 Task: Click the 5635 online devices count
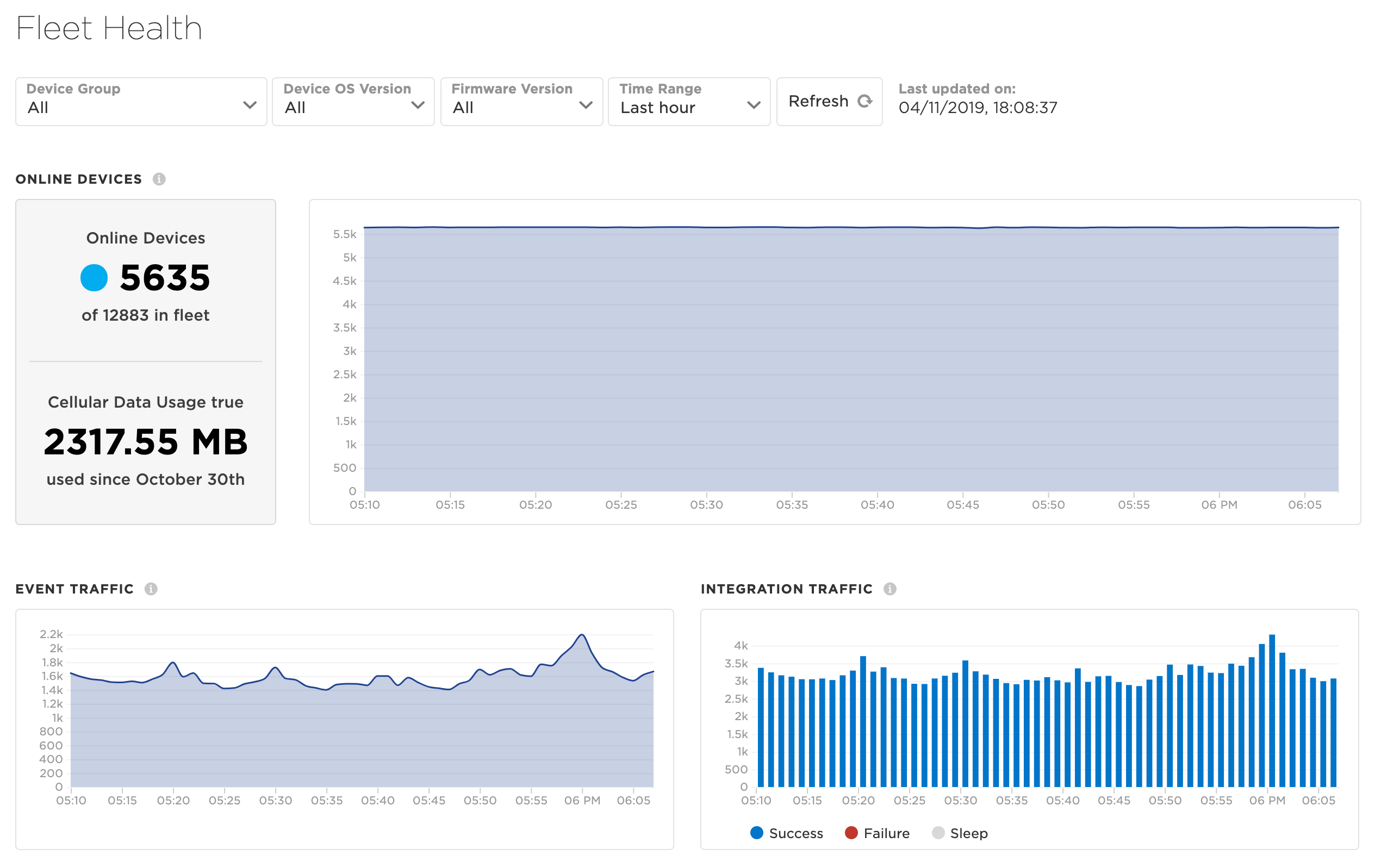(165, 278)
